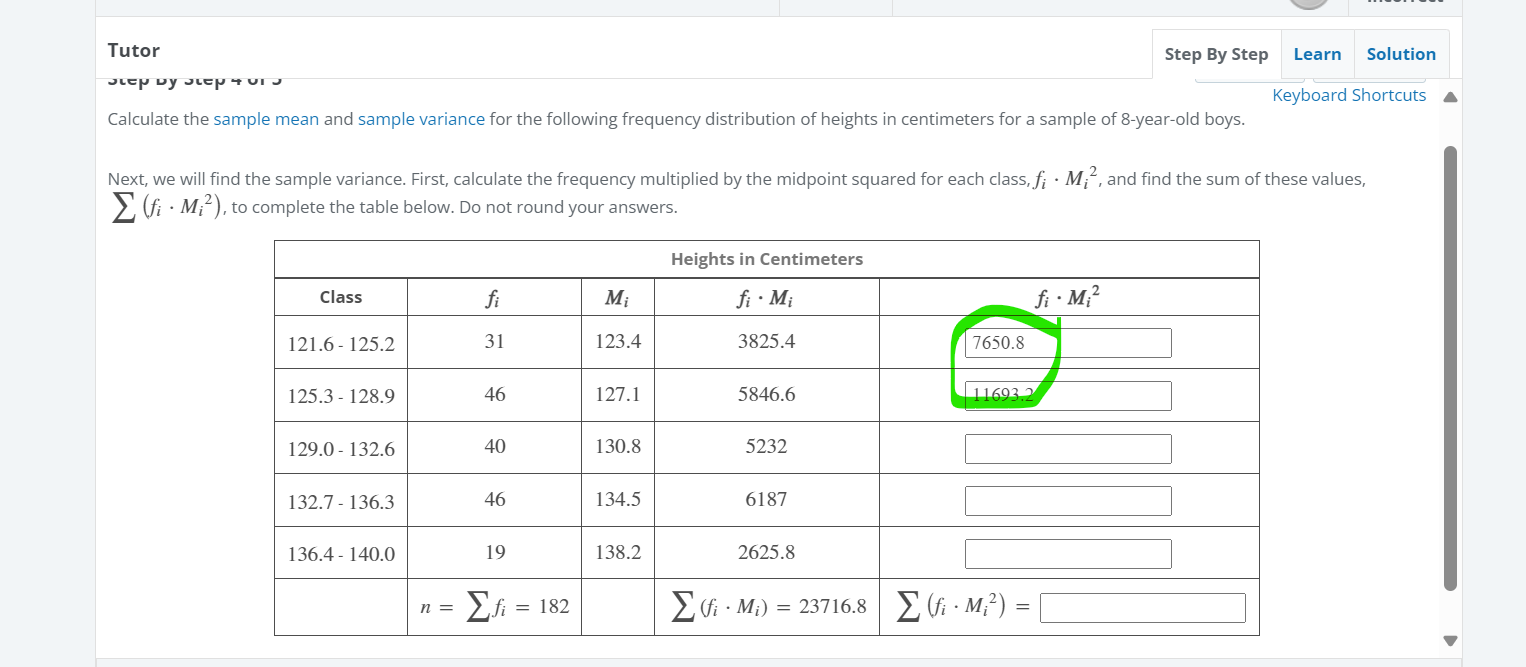1526x667 pixels.
Task: Click the empty input for class 132.7 - 136.3
Action: pos(1067,500)
